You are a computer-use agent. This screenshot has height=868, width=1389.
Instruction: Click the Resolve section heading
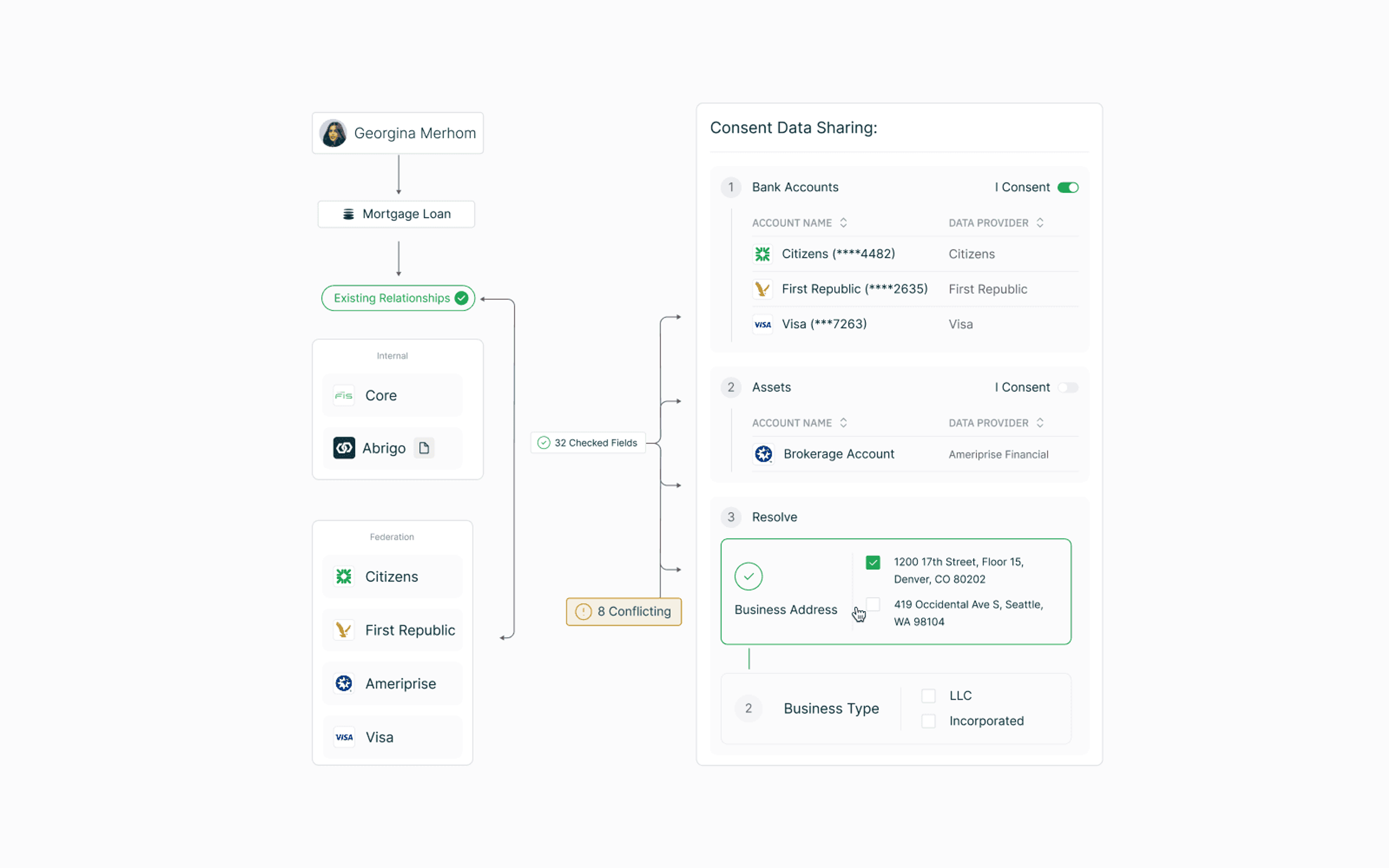point(774,517)
